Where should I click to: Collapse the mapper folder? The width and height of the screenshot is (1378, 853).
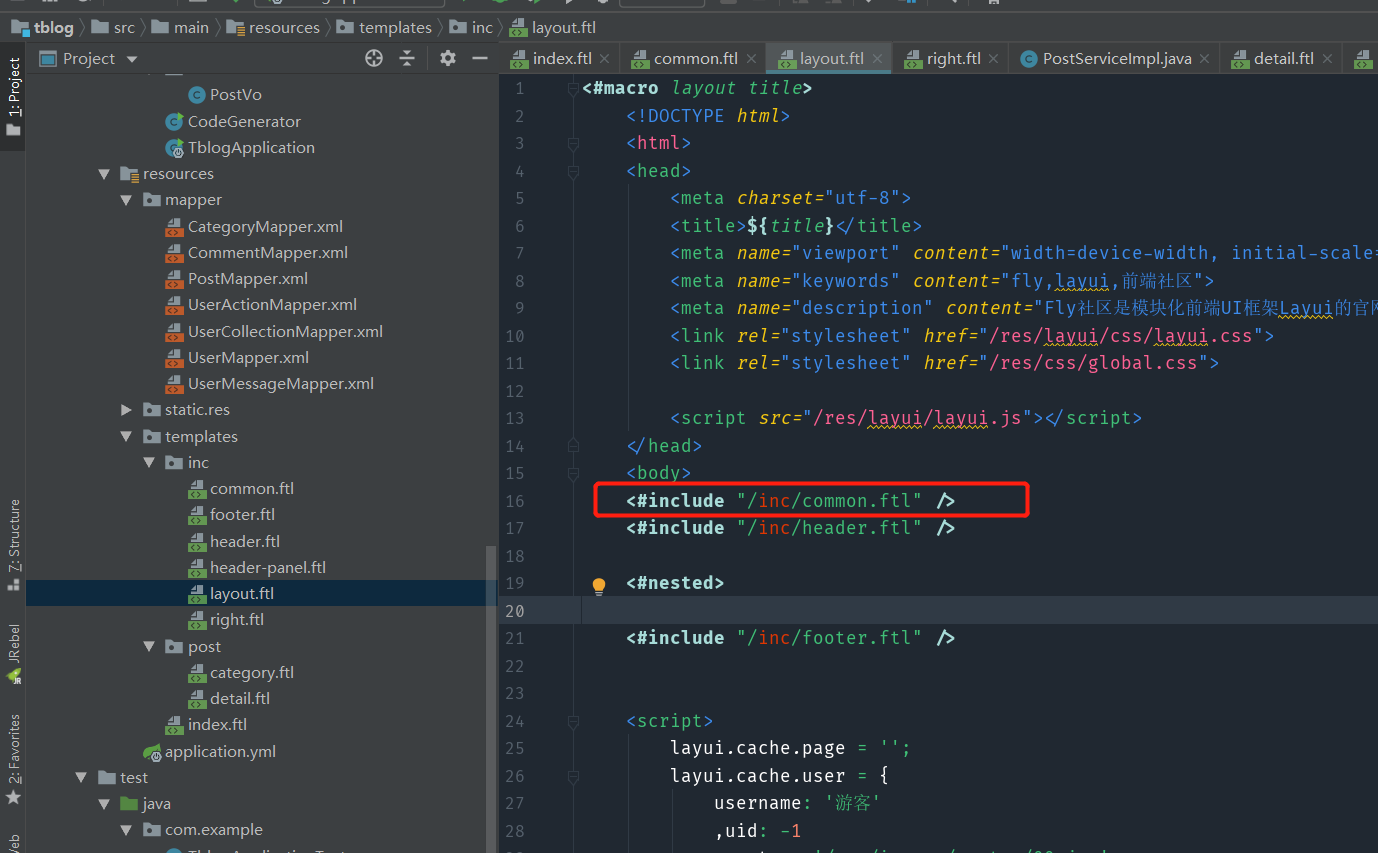[126, 200]
